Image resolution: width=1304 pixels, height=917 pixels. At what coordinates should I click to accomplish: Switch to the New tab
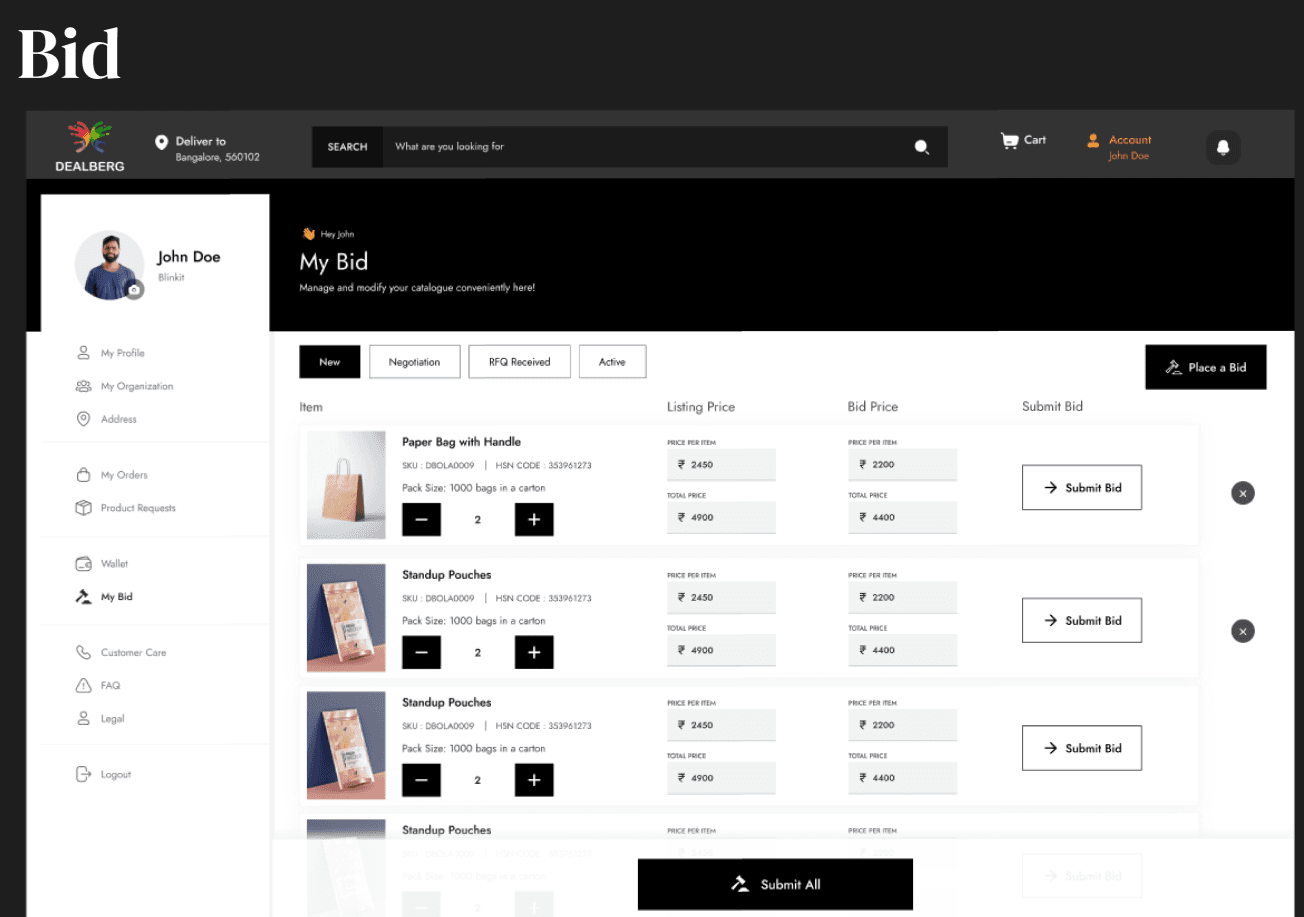click(330, 362)
